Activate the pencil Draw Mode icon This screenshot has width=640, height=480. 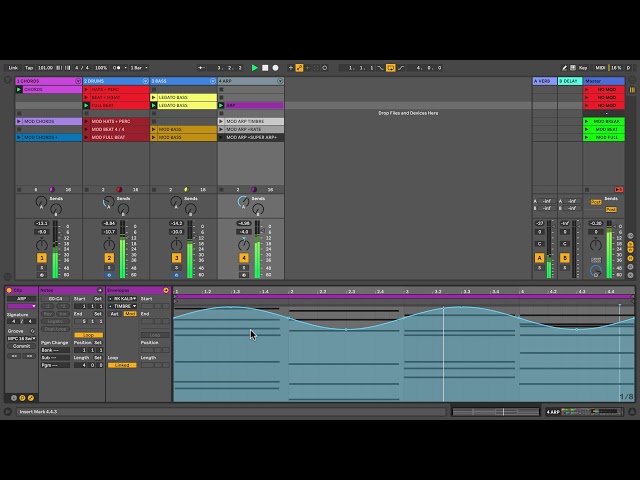click(x=564, y=68)
